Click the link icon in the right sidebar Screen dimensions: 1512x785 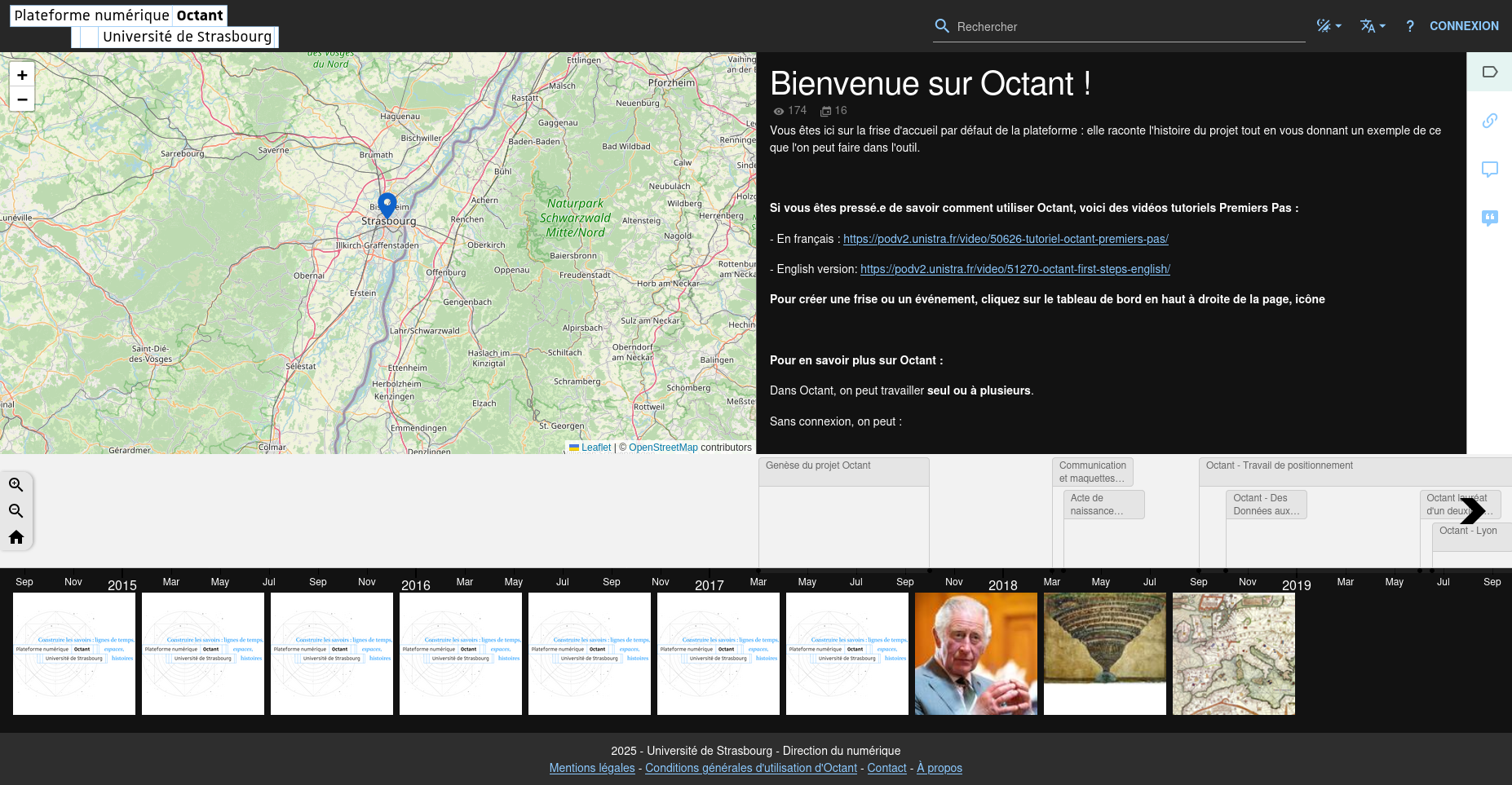[x=1490, y=120]
